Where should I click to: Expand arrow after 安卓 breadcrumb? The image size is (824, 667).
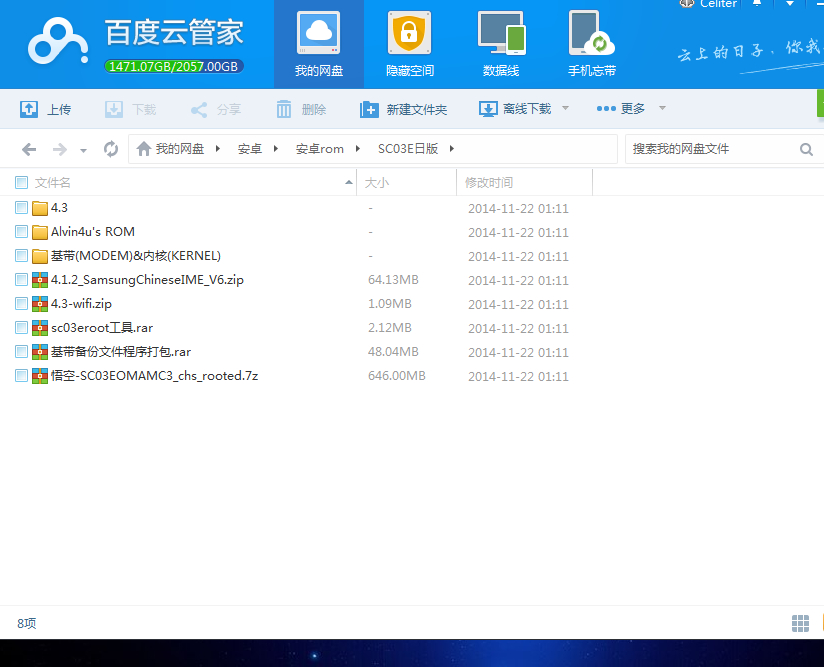(x=275, y=149)
